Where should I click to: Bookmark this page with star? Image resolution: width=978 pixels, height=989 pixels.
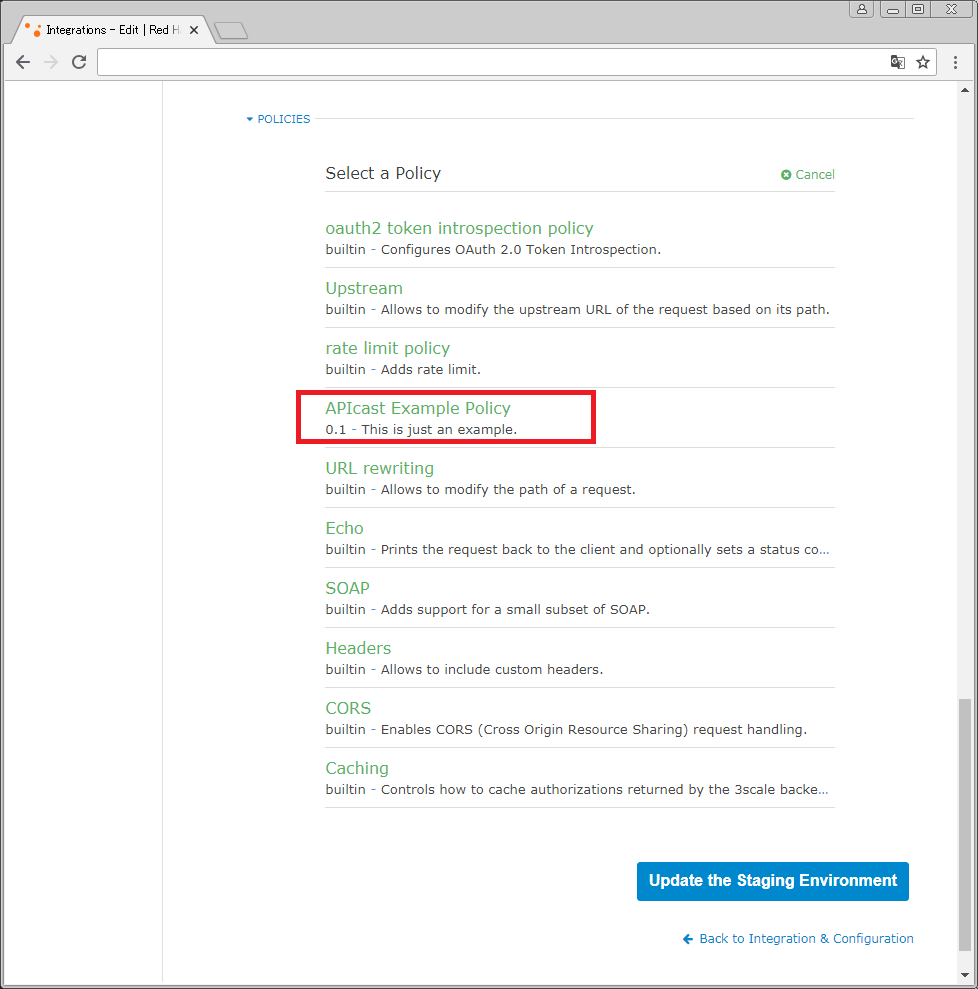point(923,62)
